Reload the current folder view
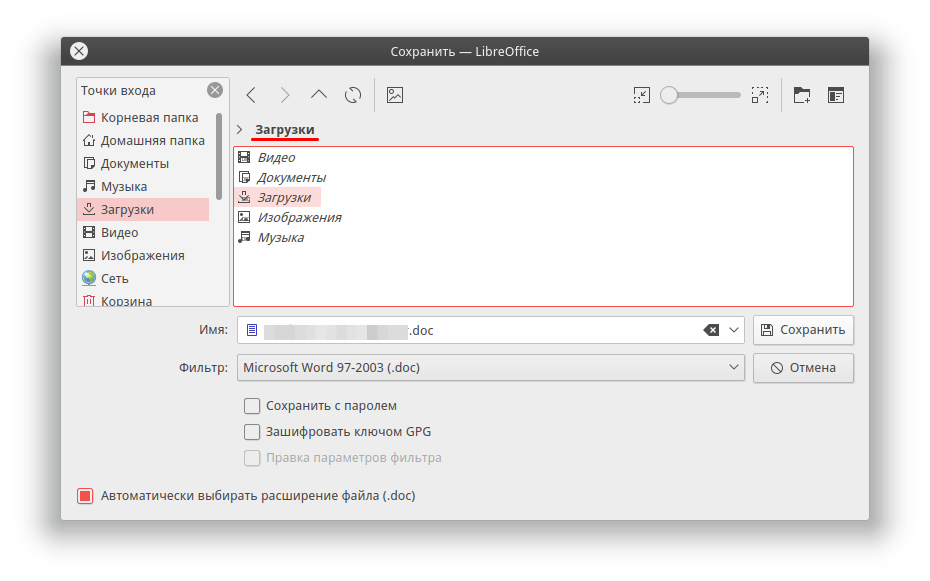 (x=353, y=95)
